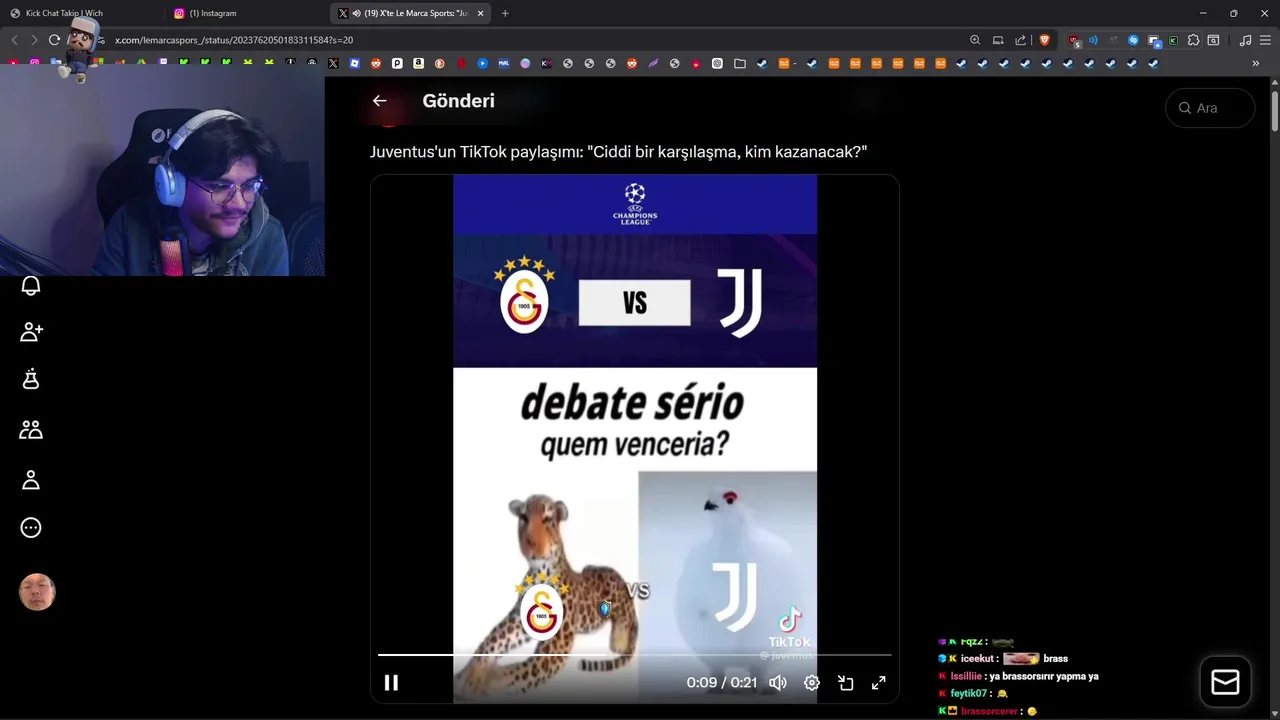Open the flask-shaped sidebar icon
The width and height of the screenshot is (1280, 720).
pos(31,379)
